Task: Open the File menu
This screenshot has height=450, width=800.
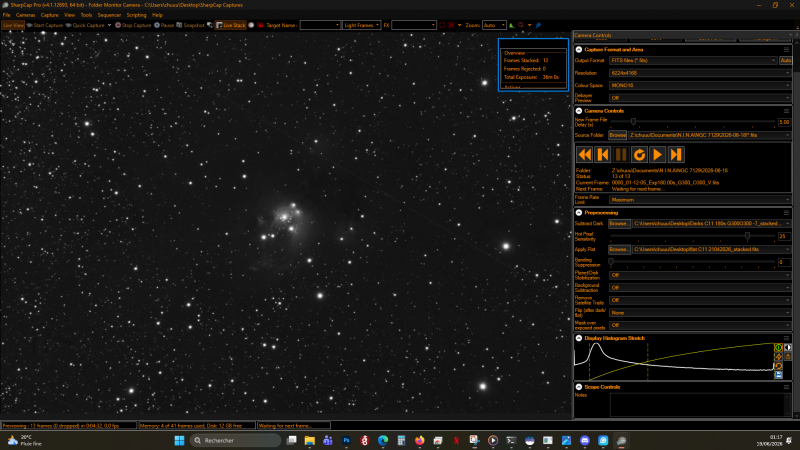Action: [7, 15]
